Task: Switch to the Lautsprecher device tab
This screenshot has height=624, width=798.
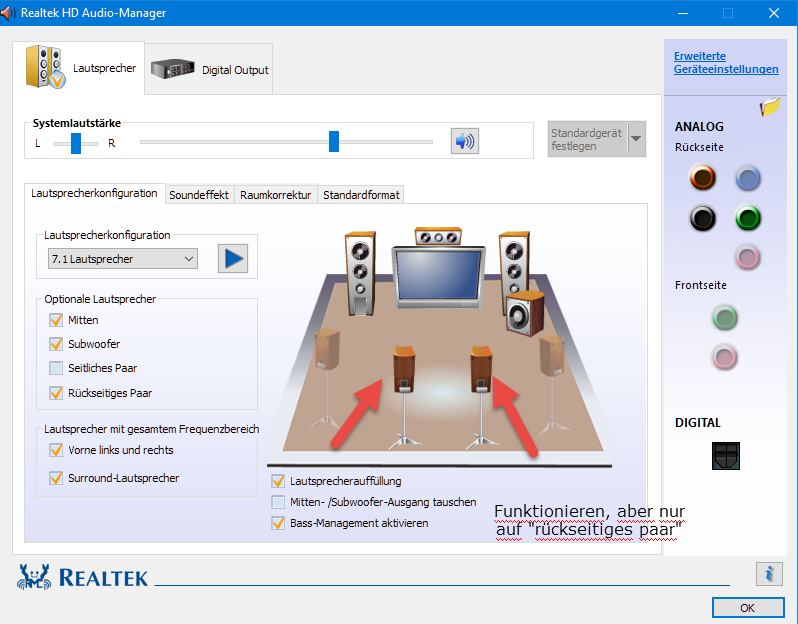Action: 78,68
